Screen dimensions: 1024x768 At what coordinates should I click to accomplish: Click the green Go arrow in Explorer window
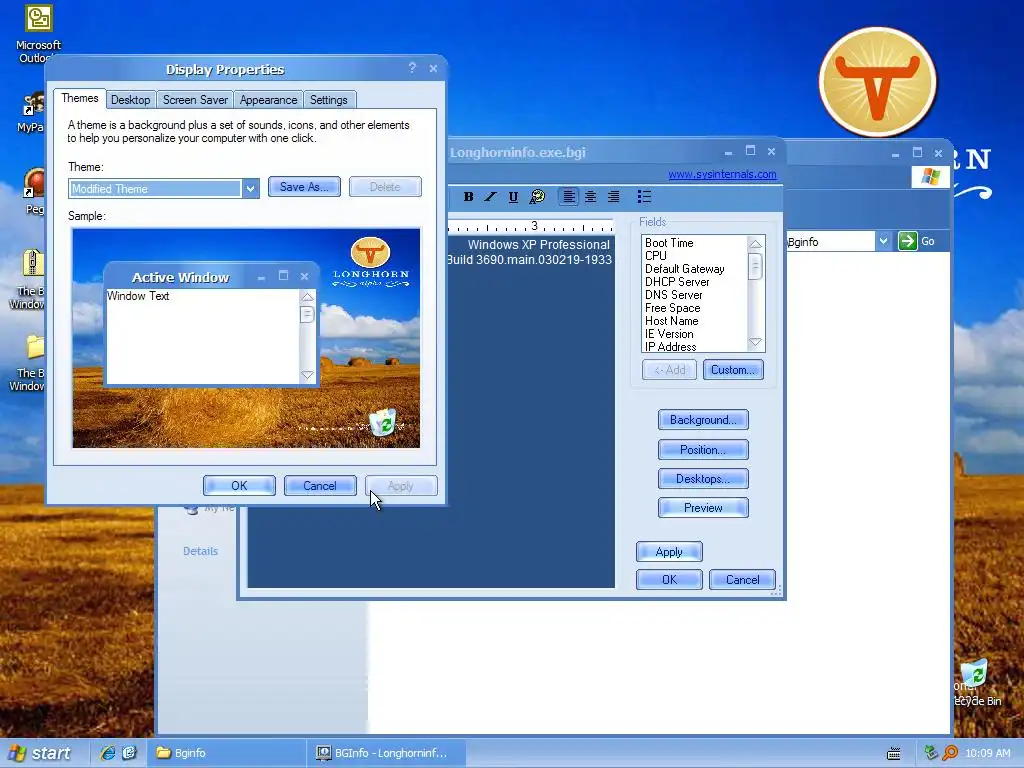(x=907, y=241)
